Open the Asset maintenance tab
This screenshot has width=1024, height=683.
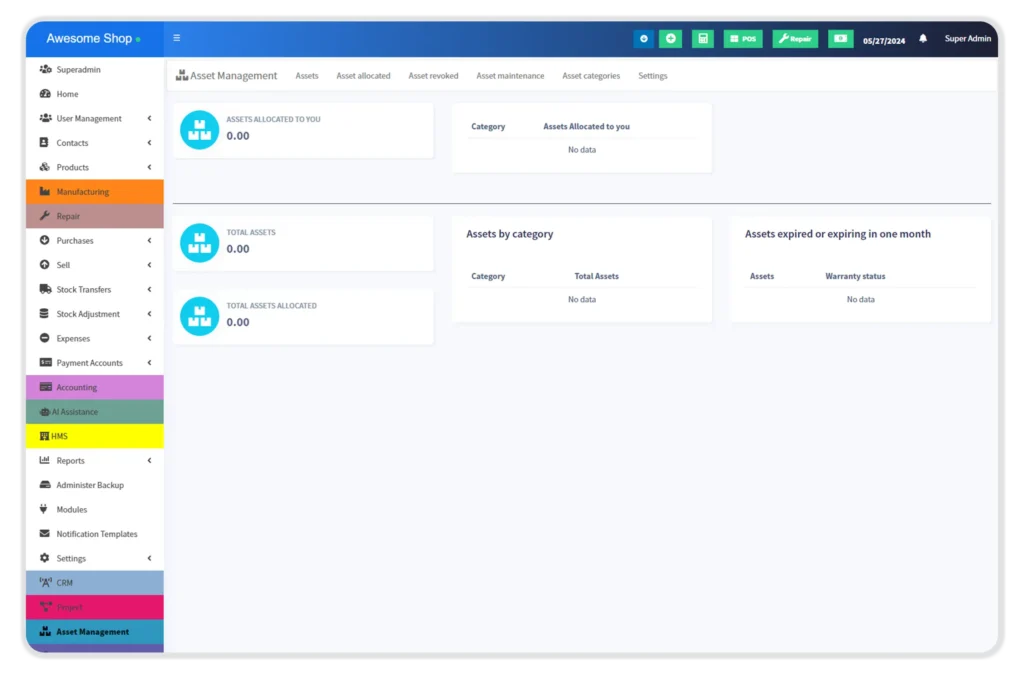pyautogui.click(x=510, y=76)
